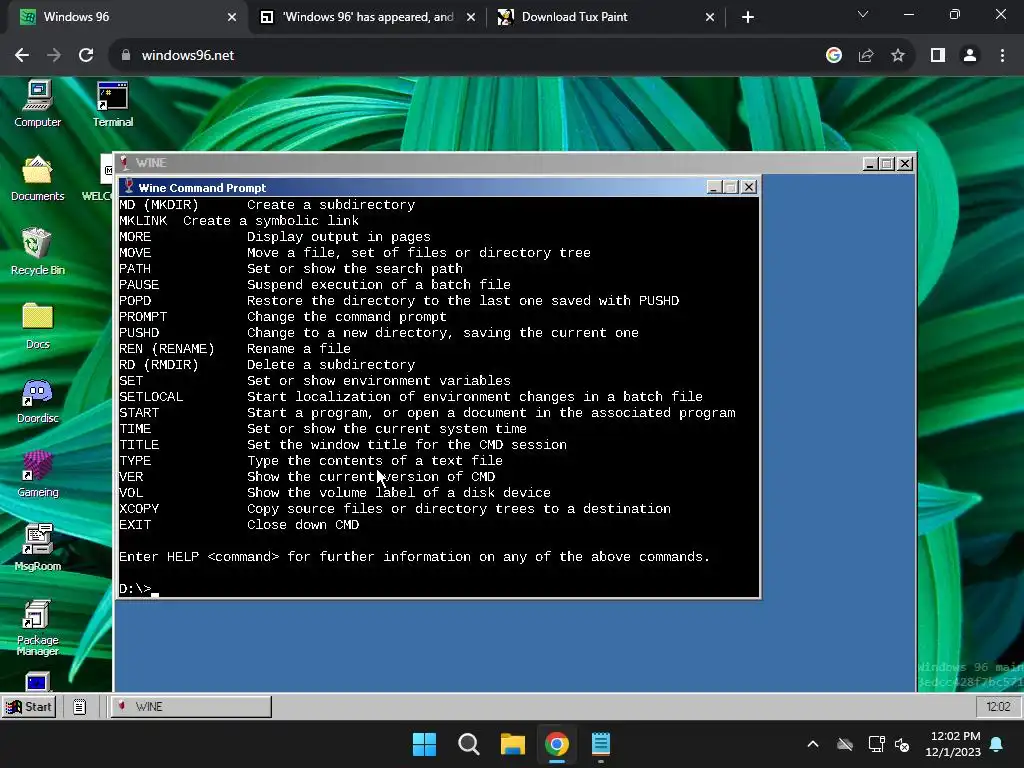Open the Recycle Bin icon
Viewport: 1024px width, 768px height.
(x=37, y=251)
